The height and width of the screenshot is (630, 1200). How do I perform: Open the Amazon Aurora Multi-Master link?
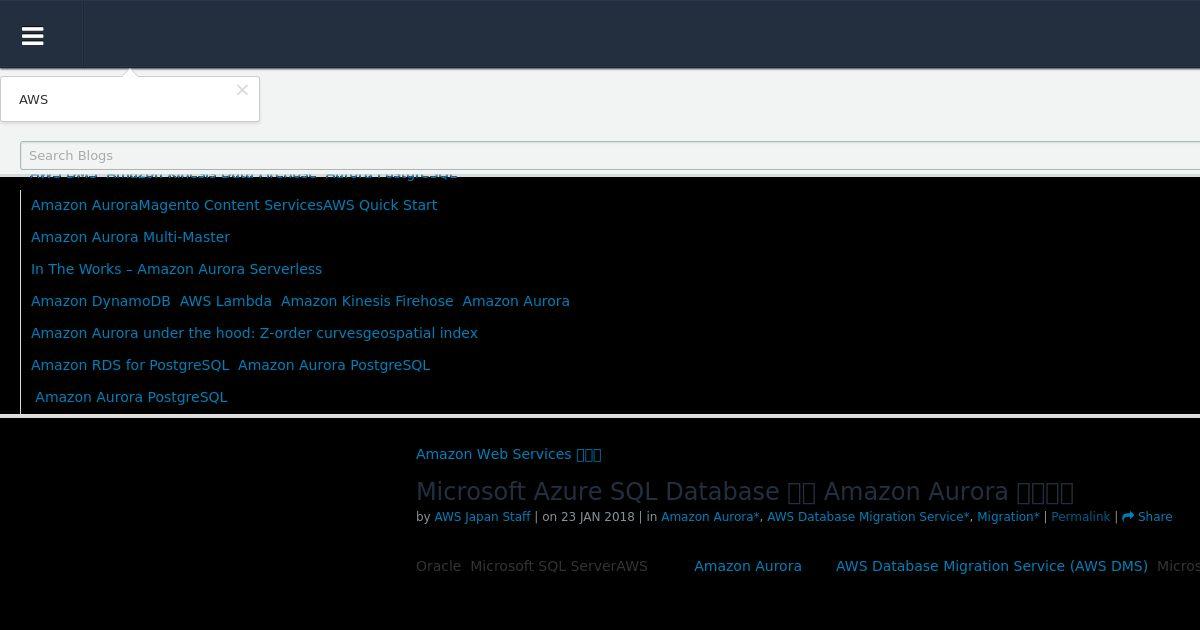click(x=130, y=237)
